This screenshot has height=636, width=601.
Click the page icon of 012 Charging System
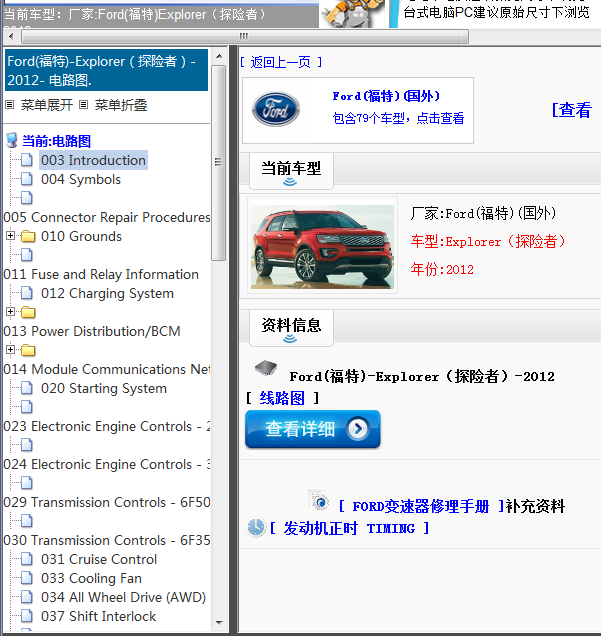click(27, 293)
